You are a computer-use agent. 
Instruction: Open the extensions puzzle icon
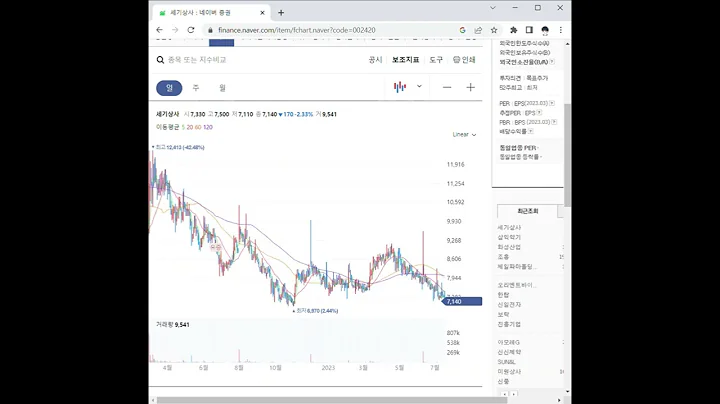point(513,30)
